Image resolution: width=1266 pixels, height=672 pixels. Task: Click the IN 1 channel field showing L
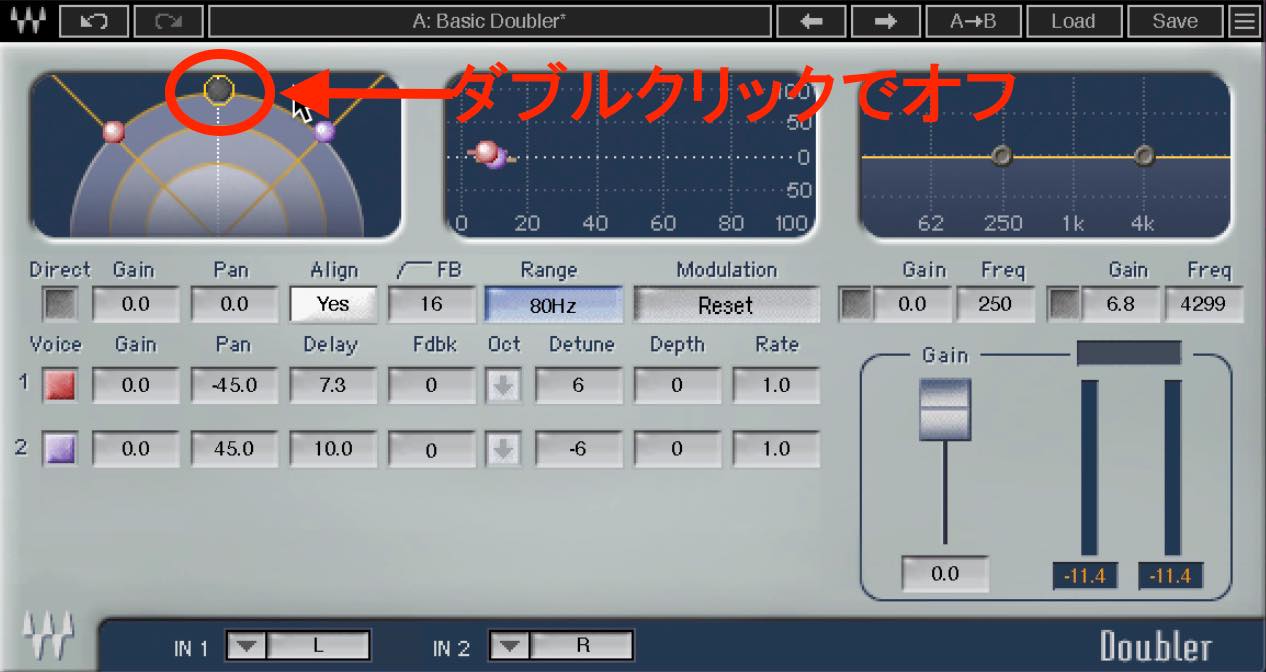pos(319,646)
